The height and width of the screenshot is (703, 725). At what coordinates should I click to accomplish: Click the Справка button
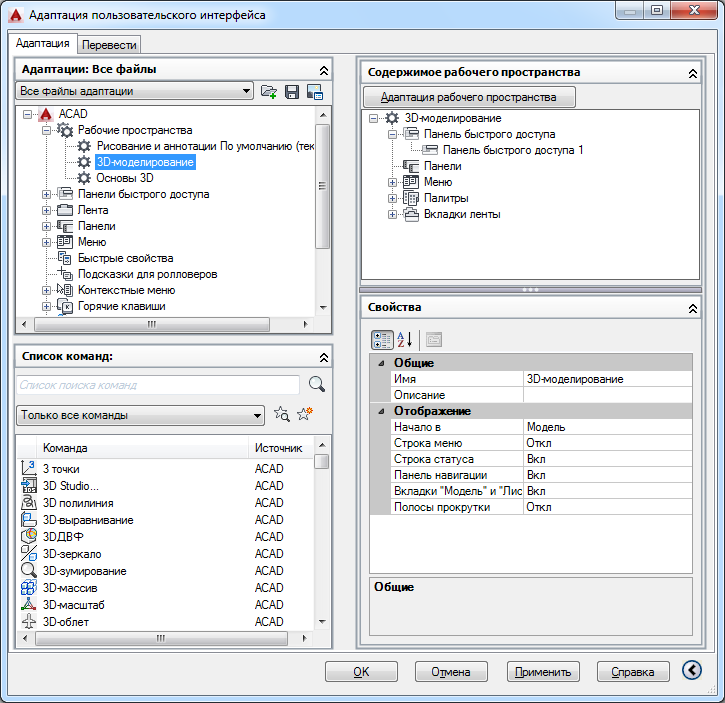[633, 672]
